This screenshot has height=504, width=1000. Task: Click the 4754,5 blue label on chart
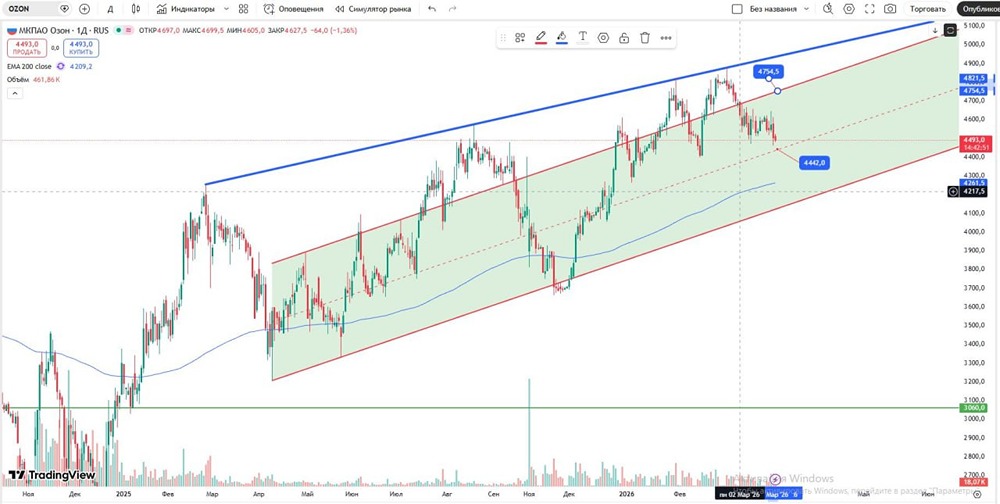click(768, 71)
